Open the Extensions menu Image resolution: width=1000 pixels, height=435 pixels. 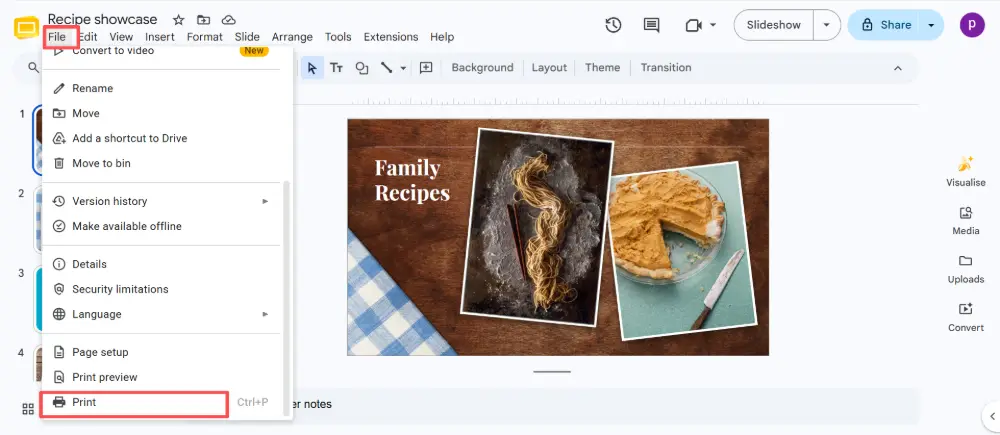tap(391, 37)
